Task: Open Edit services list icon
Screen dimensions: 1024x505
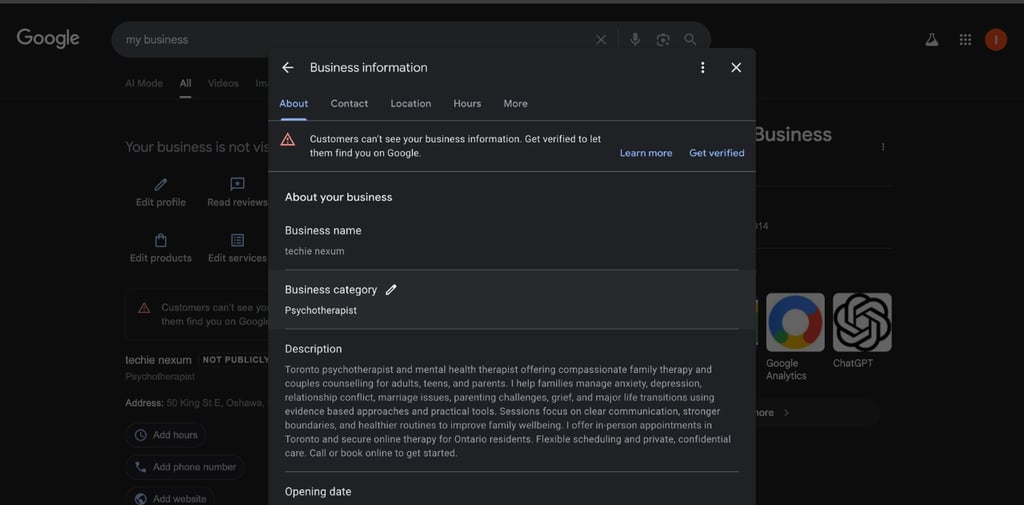Action: click(238, 240)
